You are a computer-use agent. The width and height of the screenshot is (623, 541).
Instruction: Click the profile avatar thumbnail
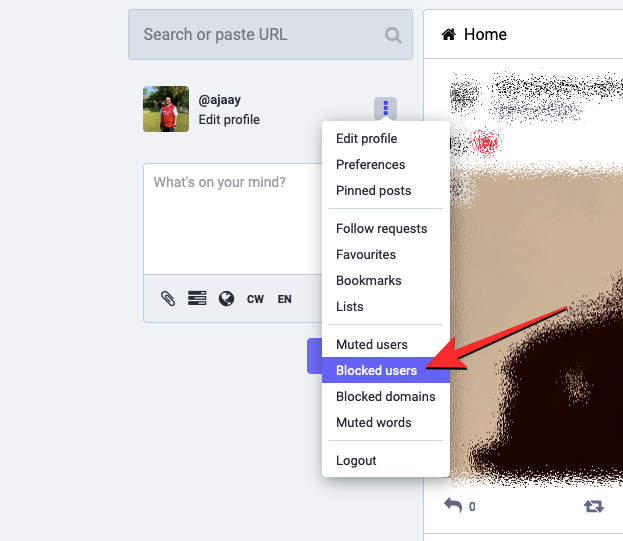point(166,109)
